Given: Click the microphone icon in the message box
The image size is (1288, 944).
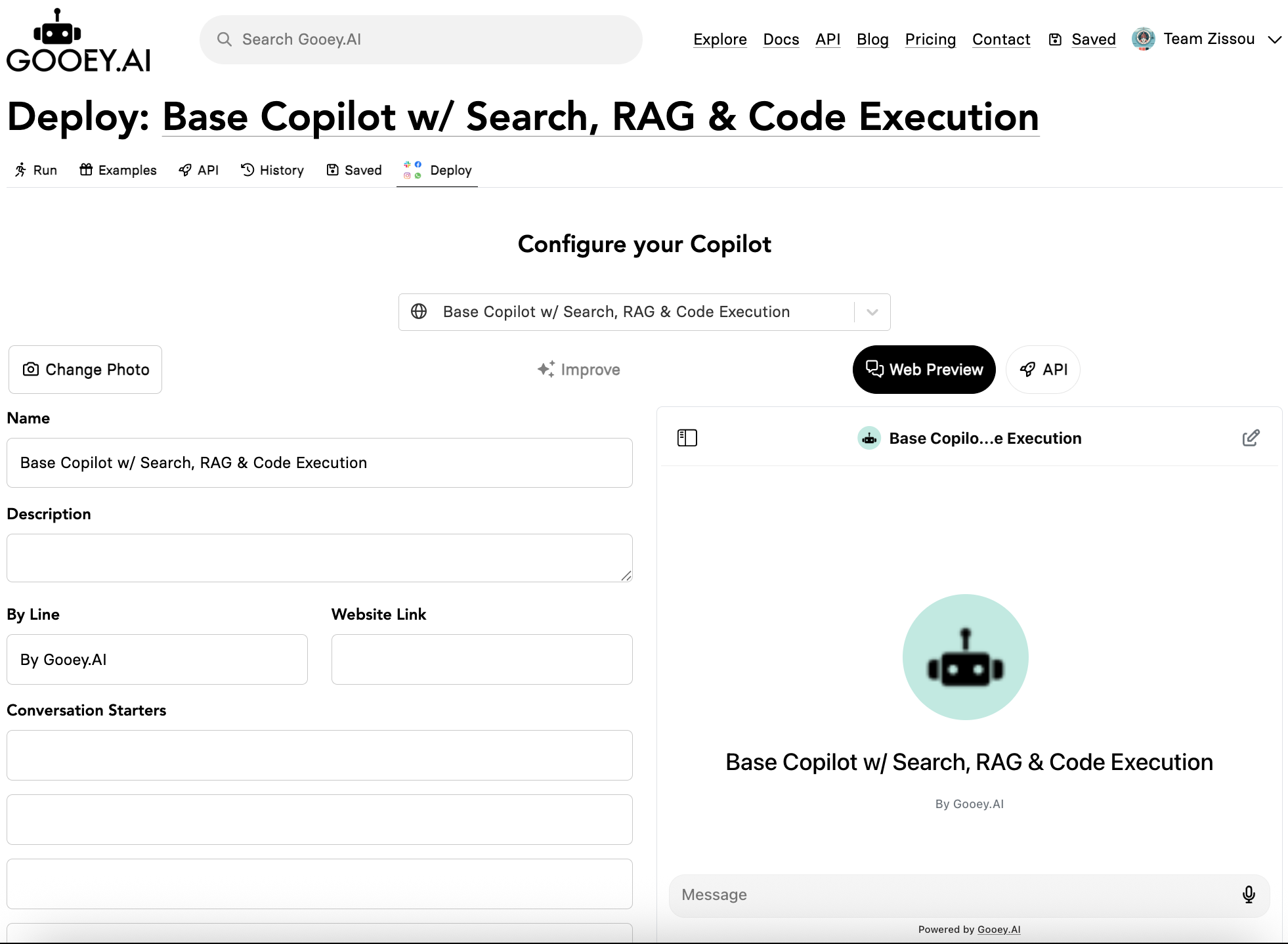Looking at the screenshot, I should 1249,894.
